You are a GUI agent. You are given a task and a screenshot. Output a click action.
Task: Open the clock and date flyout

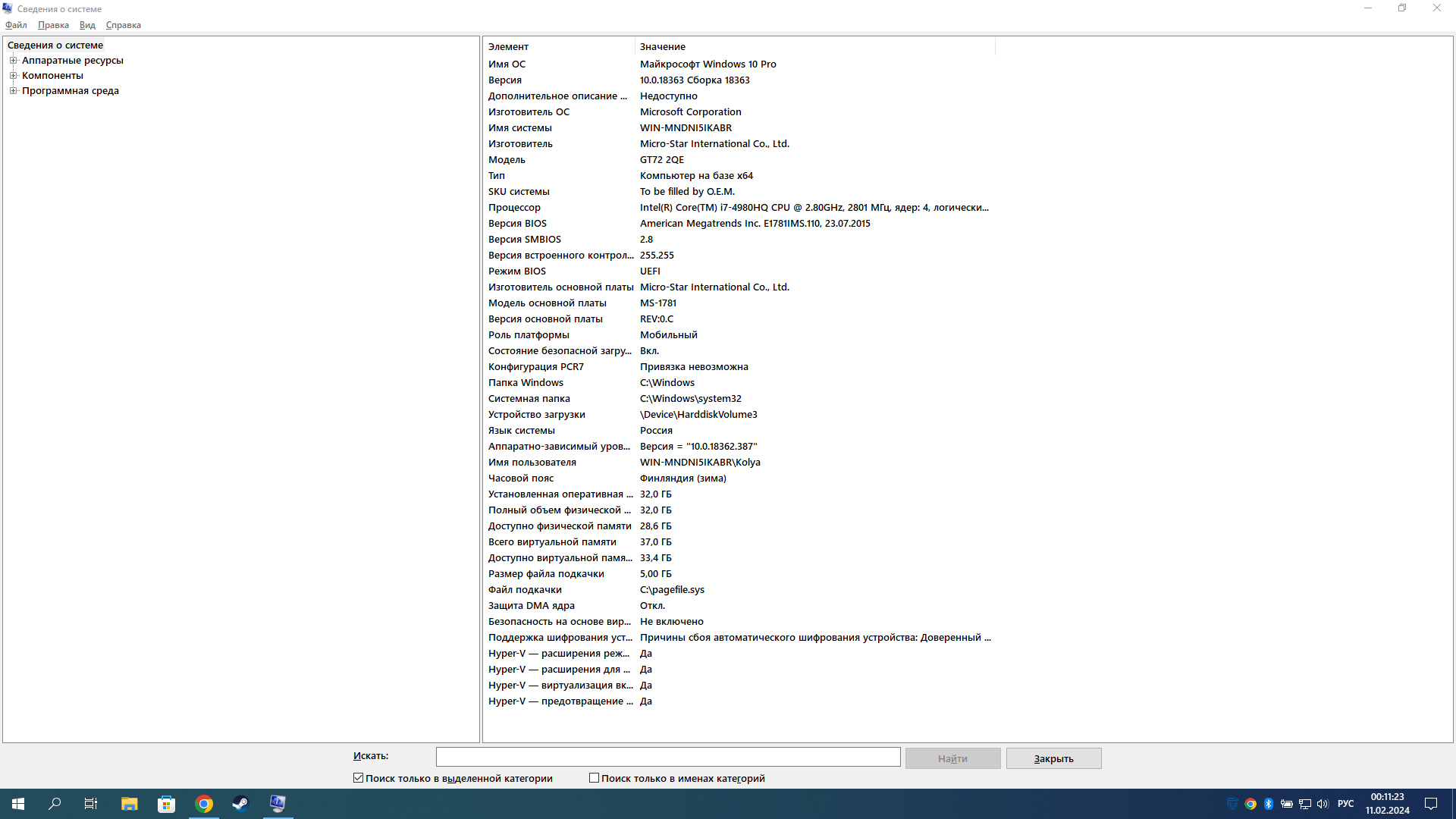pos(1388,804)
